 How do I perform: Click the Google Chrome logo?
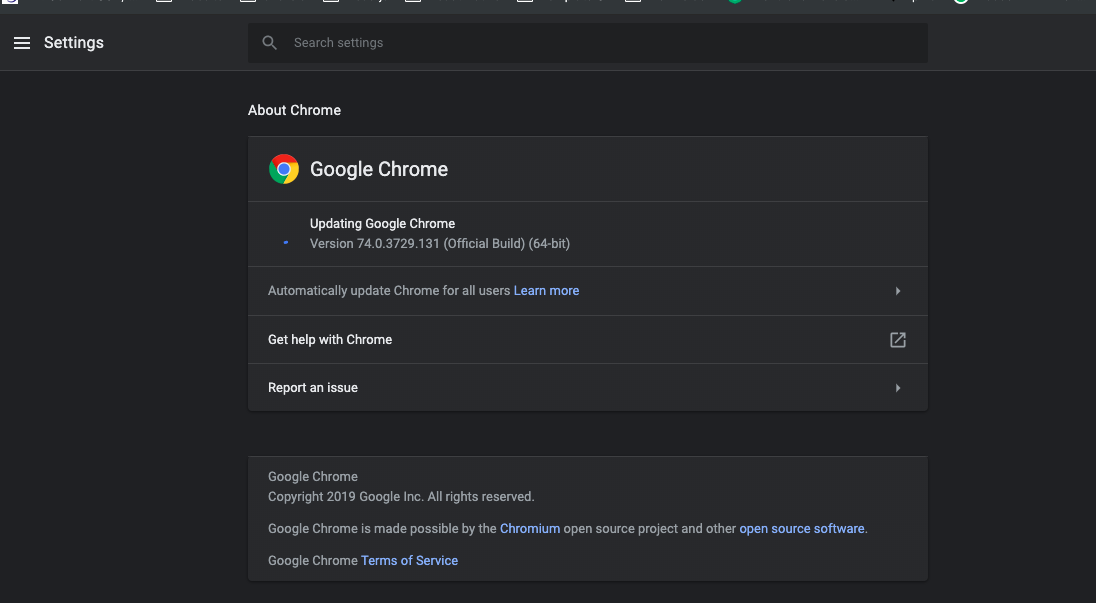pos(284,169)
